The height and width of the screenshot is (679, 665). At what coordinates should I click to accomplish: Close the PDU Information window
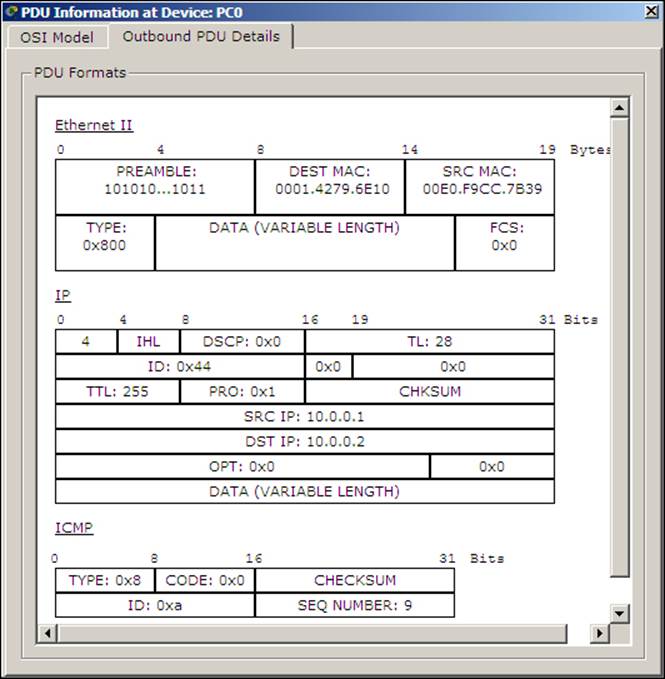click(x=652, y=11)
